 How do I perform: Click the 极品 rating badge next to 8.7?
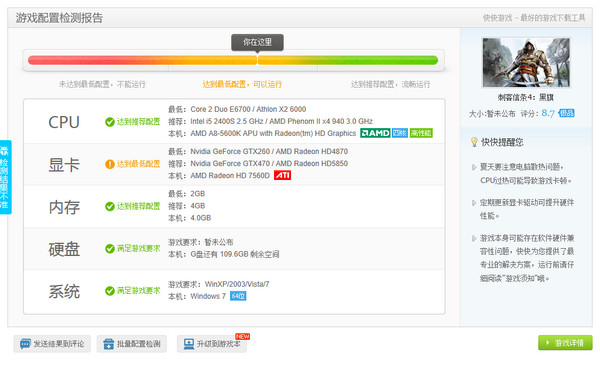[x=566, y=113]
